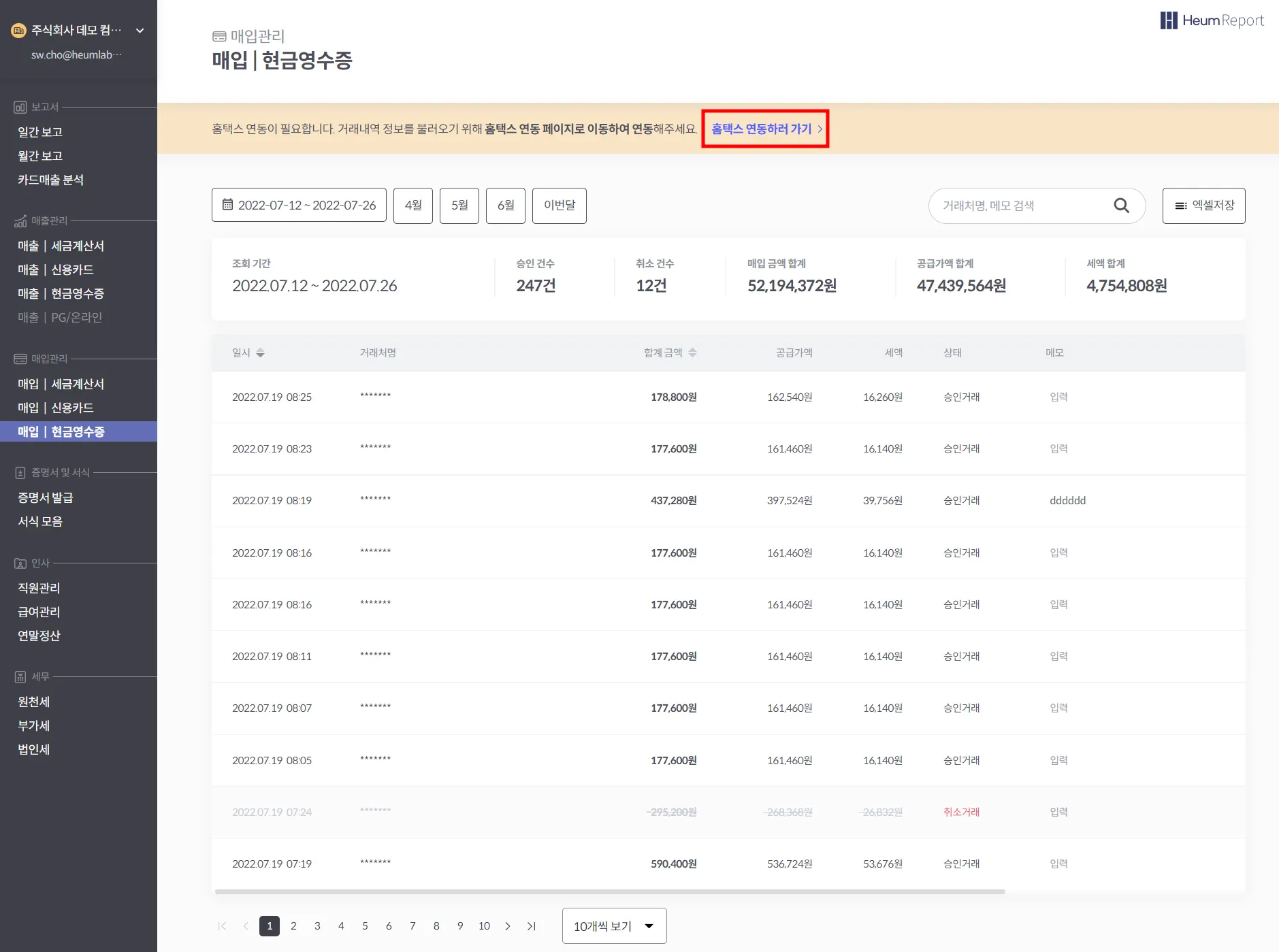Open 일간 보고 in sidebar

(40, 132)
